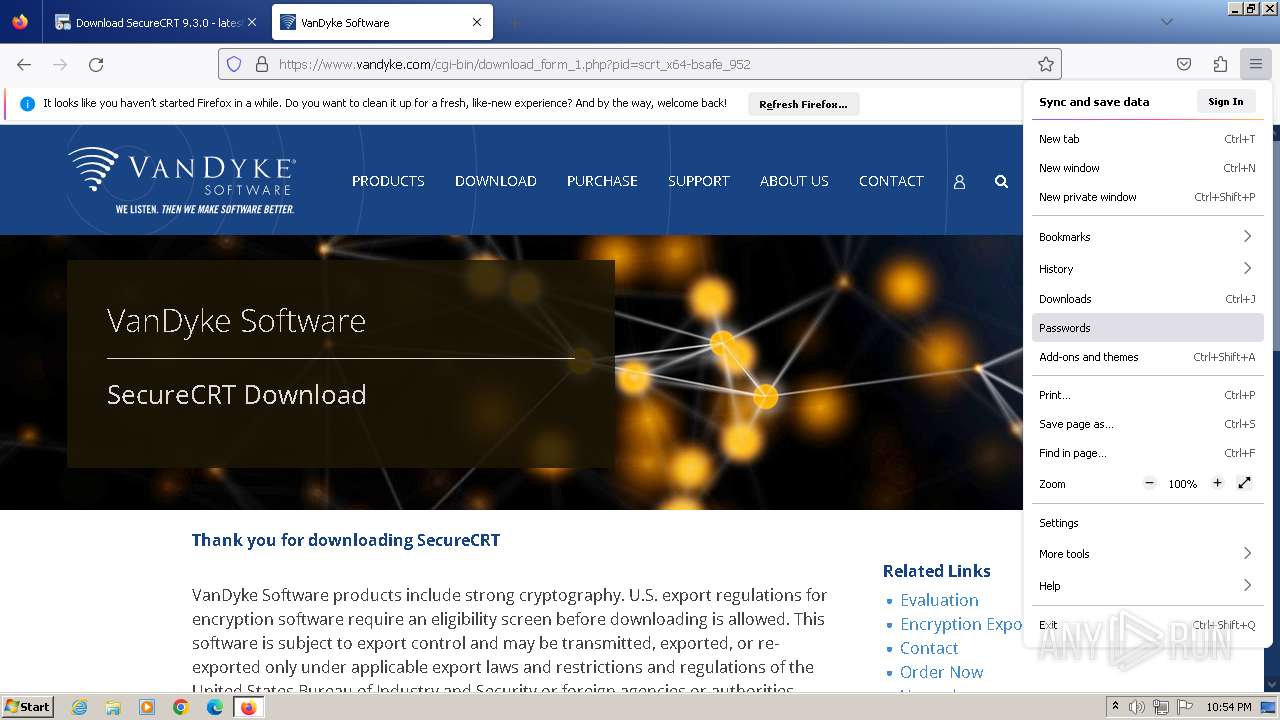Click the Order Now related link
Screen dimensions: 1280x720
(941, 672)
